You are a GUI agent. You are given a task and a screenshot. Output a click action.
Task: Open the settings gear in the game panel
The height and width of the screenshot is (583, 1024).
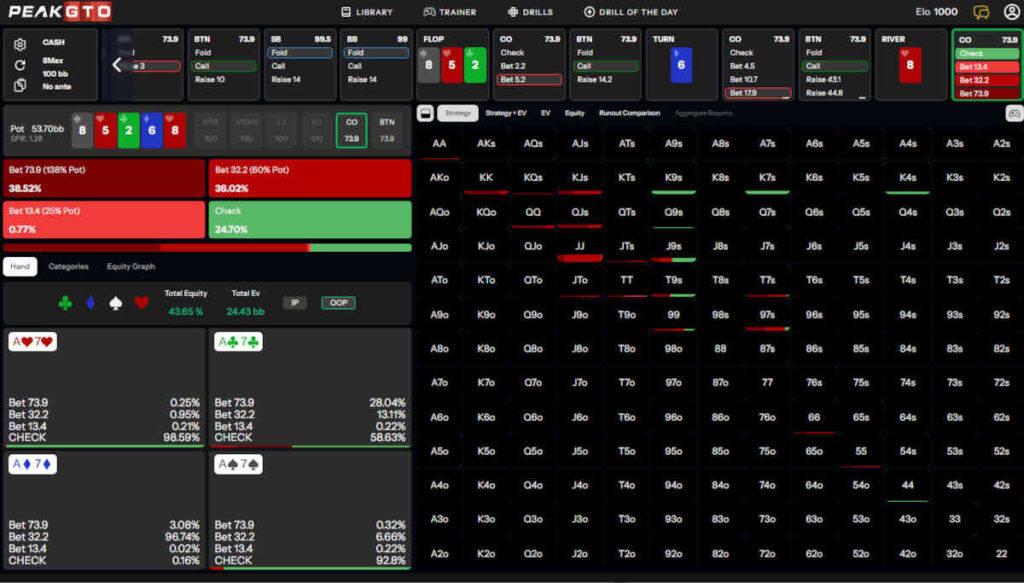coord(20,44)
